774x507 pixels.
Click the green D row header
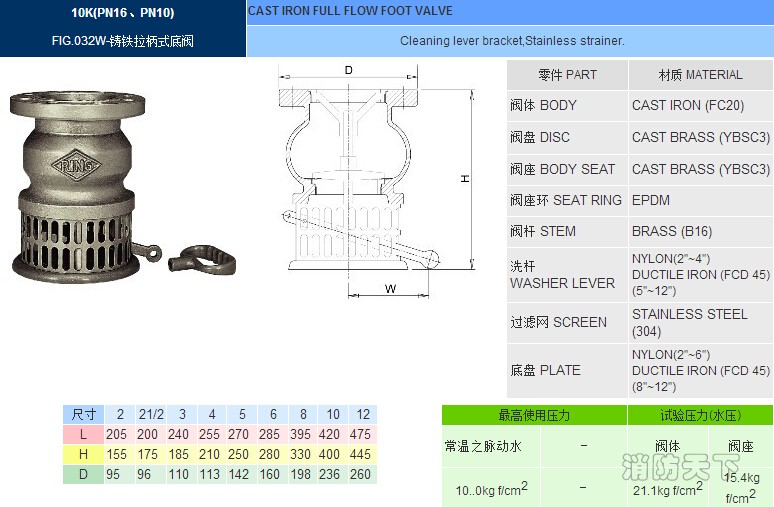coord(84,474)
